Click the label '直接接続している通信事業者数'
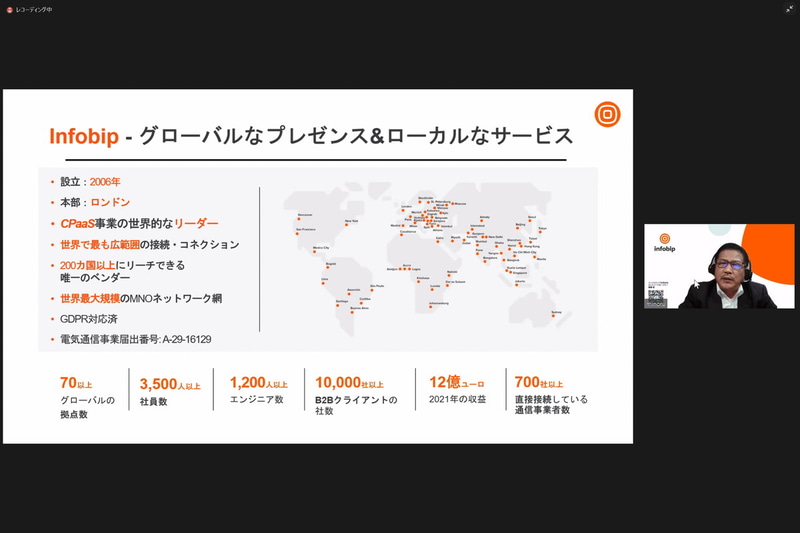 click(551, 404)
